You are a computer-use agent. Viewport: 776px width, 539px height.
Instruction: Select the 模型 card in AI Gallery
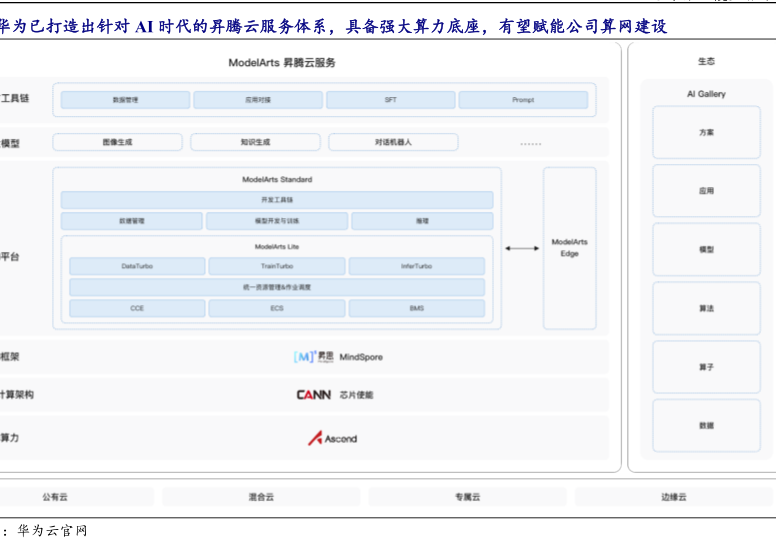706,249
